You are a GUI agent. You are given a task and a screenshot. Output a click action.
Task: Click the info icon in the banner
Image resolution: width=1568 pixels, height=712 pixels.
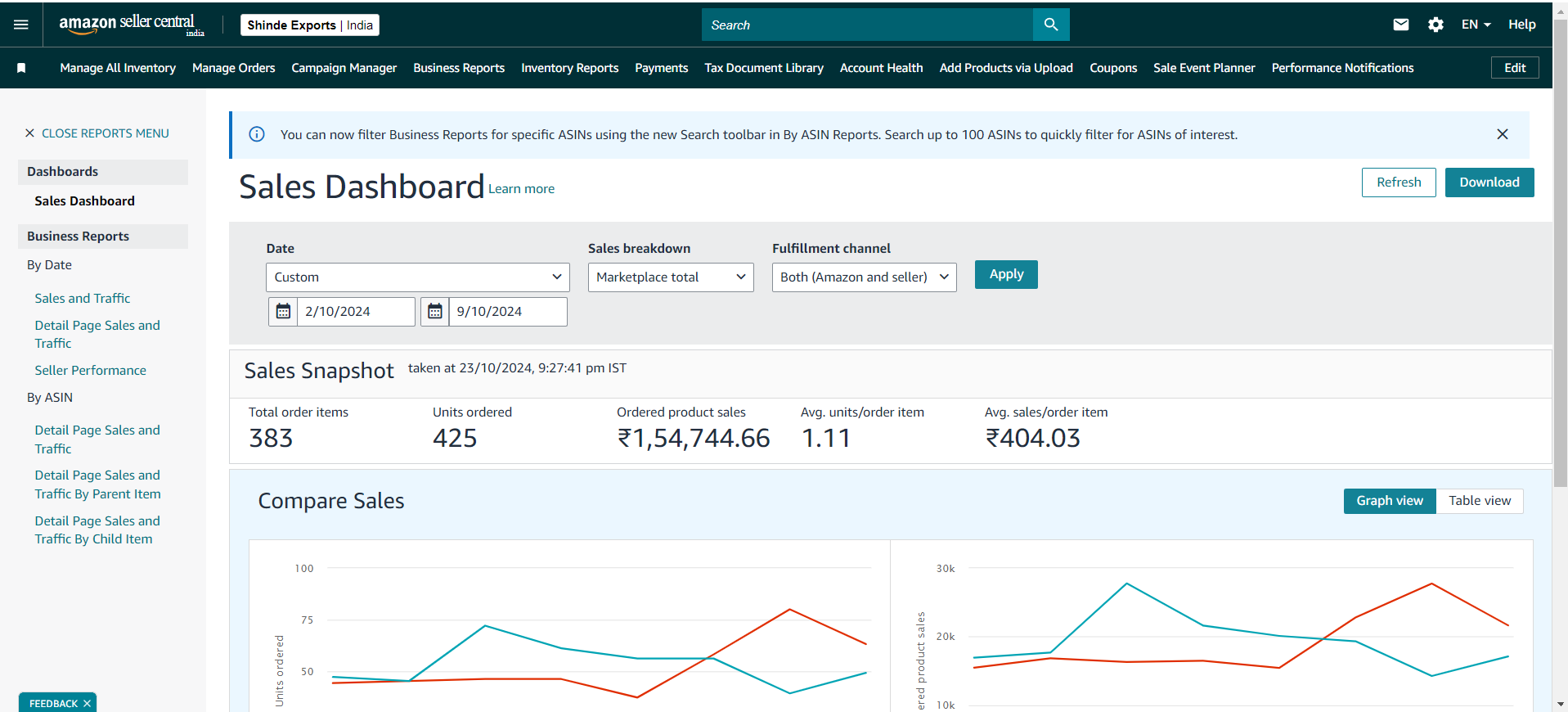[x=257, y=134]
